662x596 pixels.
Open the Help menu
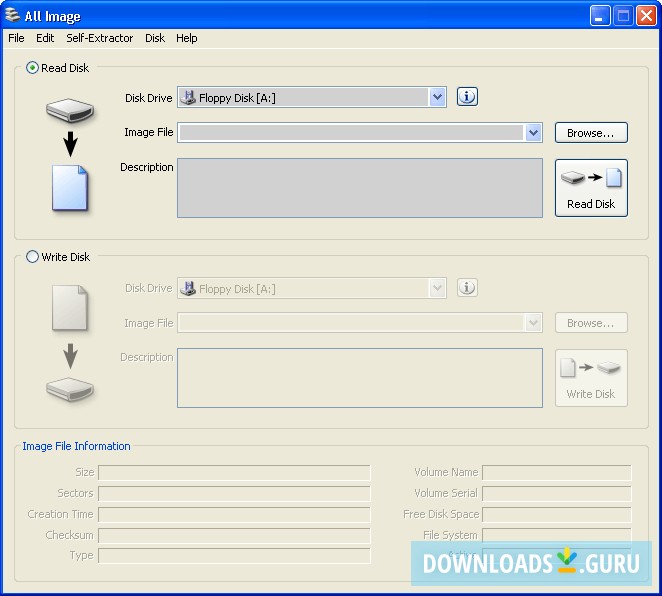pos(187,38)
